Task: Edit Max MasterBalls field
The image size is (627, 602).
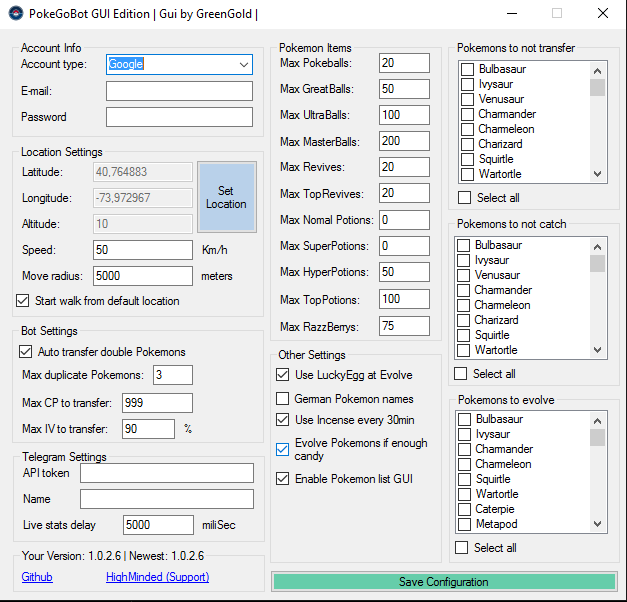Action: tap(404, 141)
